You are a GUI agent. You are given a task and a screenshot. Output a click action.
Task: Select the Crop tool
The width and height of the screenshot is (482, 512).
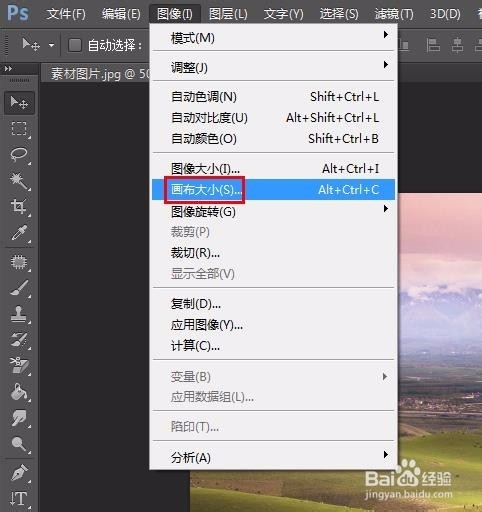tap(19, 206)
